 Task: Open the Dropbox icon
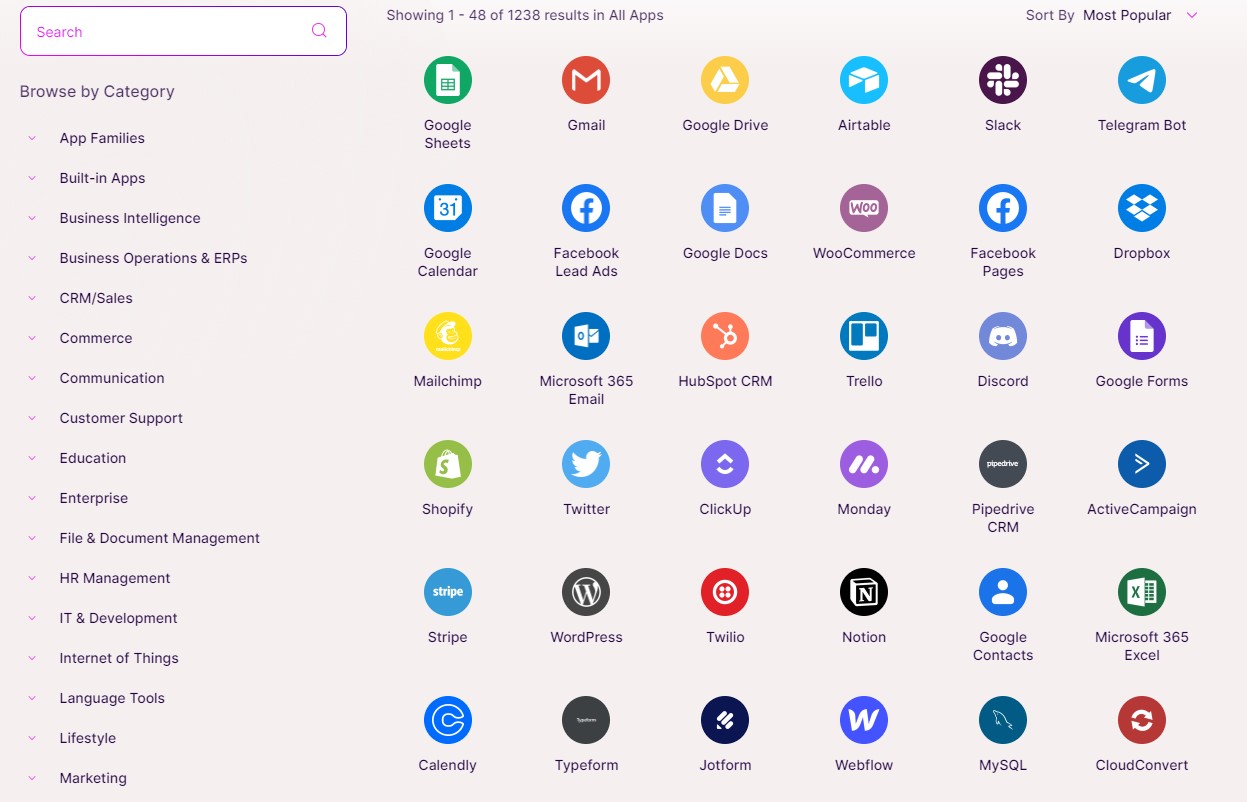[1142, 208]
